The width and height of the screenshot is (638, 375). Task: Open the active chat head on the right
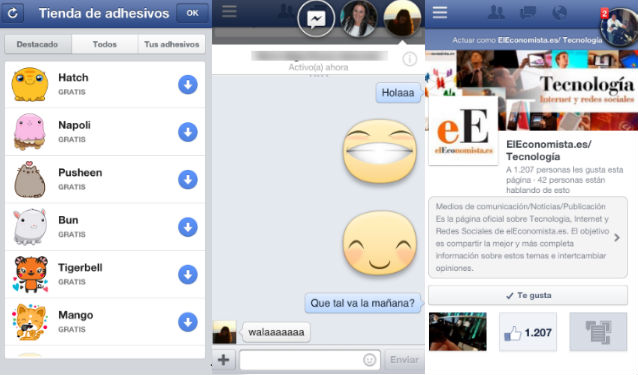402,18
